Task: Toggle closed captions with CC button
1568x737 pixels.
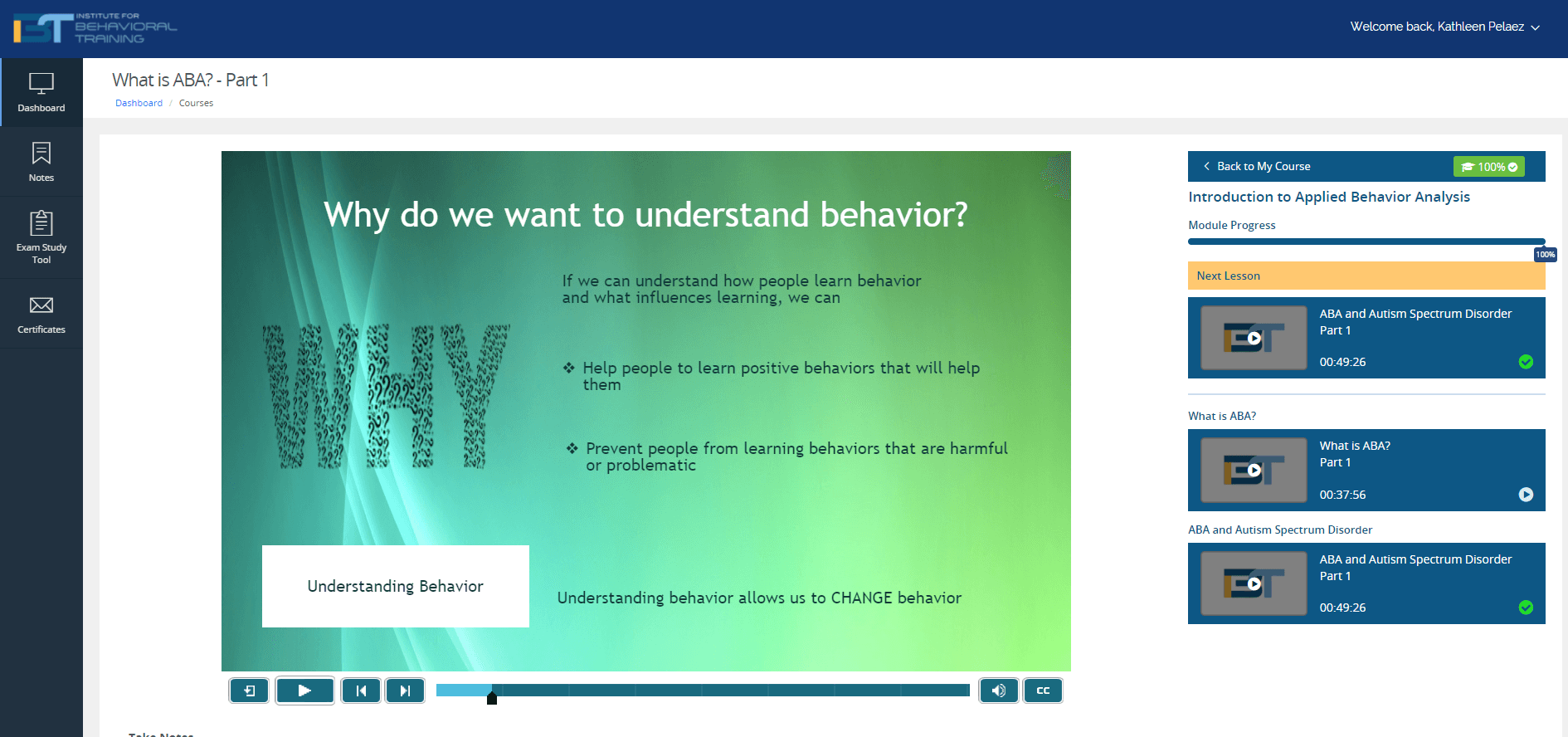Action: tap(1043, 691)
